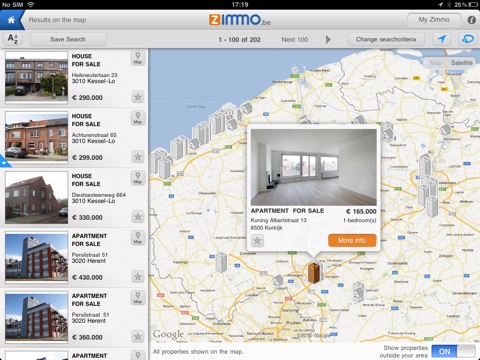
Task: Select the lasso draw-area tool
Action: tap(468, 39)
